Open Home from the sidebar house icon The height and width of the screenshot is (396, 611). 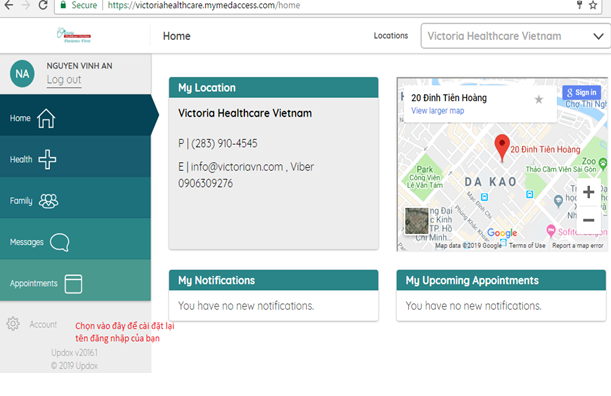46,118
